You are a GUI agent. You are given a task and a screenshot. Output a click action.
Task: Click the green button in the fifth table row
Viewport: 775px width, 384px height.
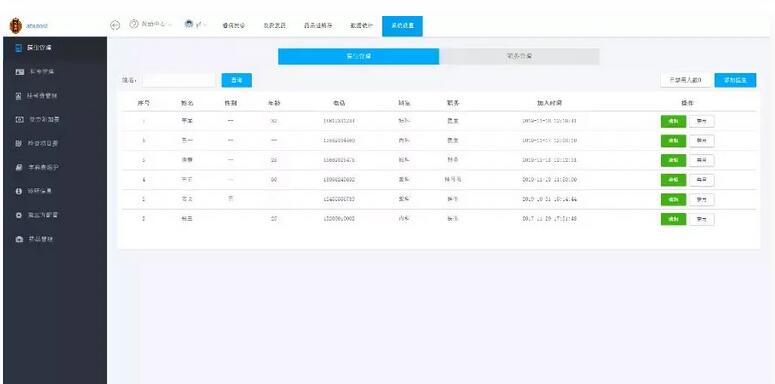(673, 200)
